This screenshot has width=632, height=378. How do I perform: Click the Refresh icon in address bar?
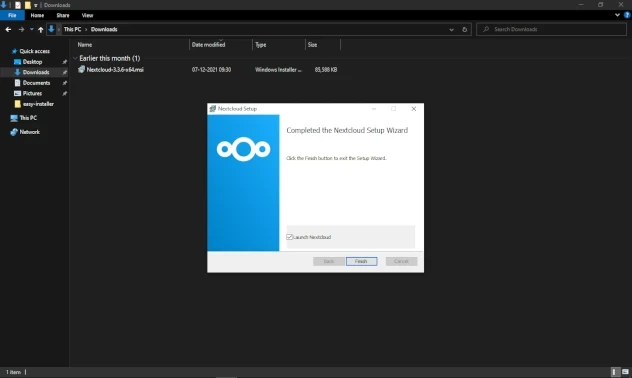[464, 29]
